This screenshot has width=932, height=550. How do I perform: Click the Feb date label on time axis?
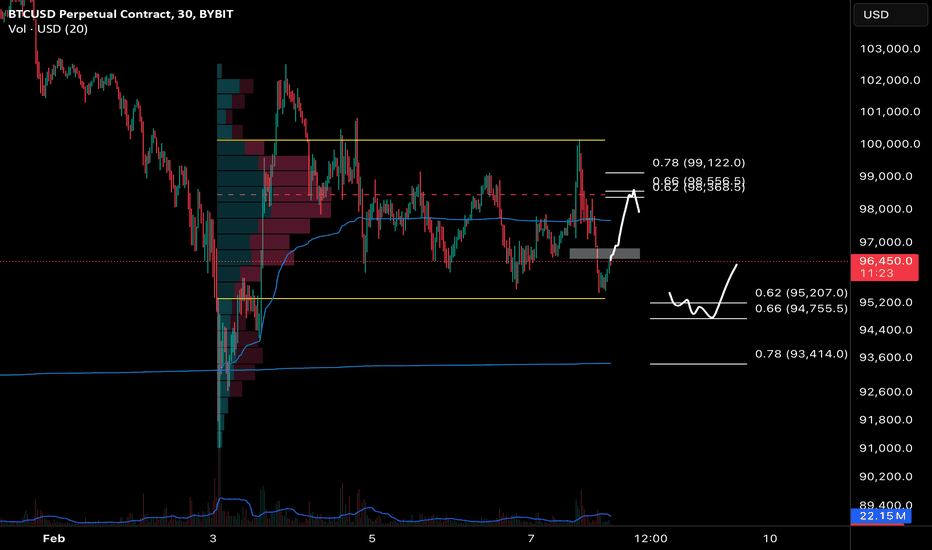click(53, 539)
